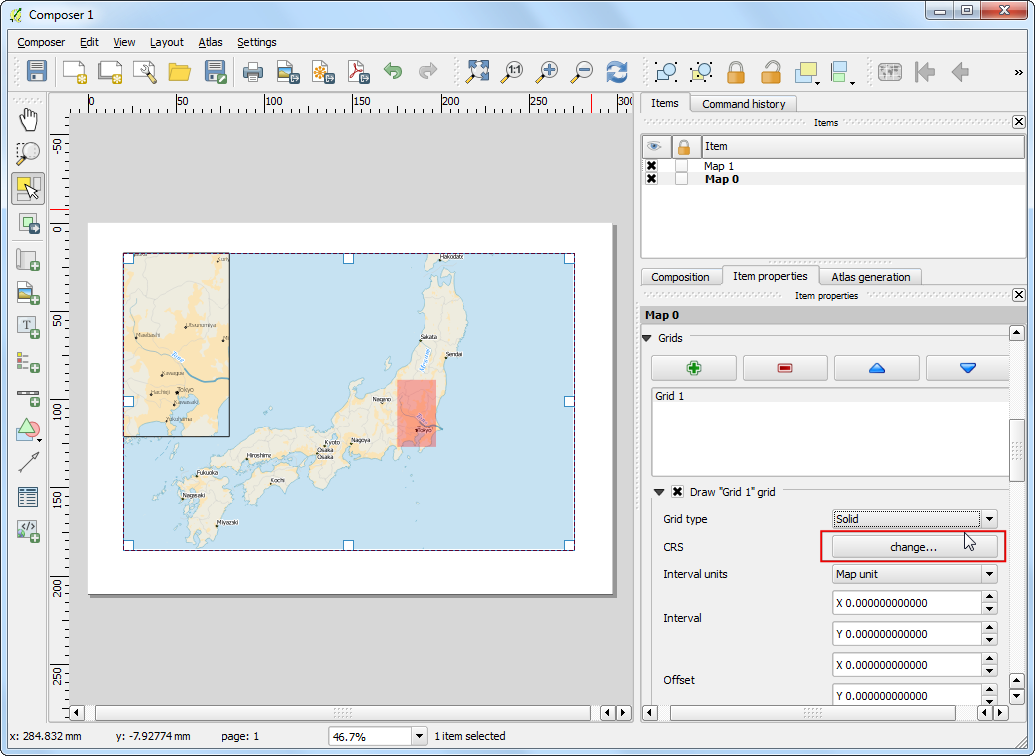Move the grid up in the list

coord(877,368)
